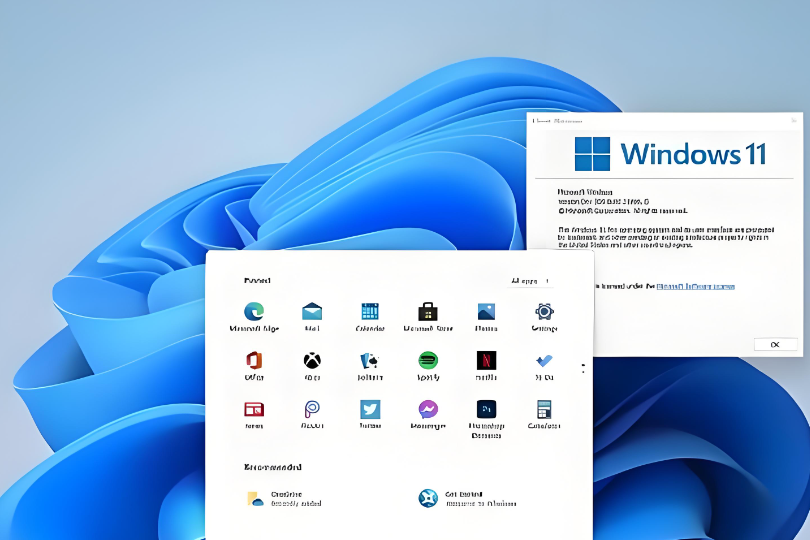The width and height of the screenshot is (810, 540).
Task: Show All apps list
Action: 530,281
